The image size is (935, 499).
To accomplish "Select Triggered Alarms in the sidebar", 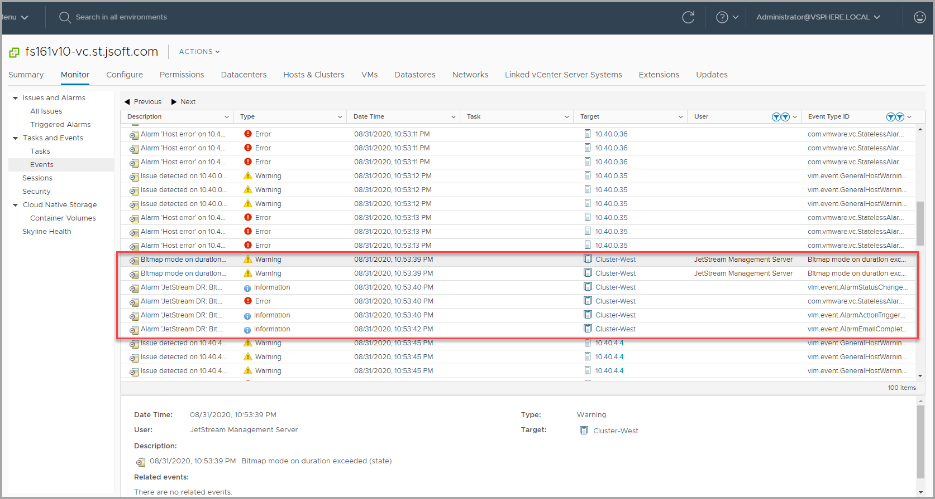I will [60, 124].
